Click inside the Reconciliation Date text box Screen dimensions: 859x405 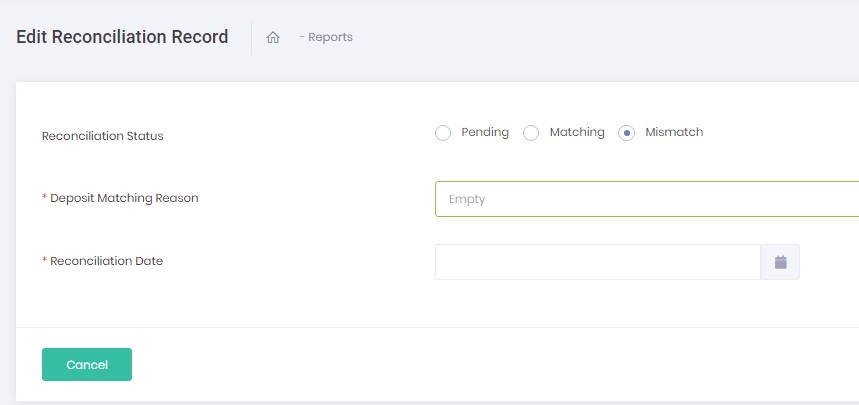(597, 262)
